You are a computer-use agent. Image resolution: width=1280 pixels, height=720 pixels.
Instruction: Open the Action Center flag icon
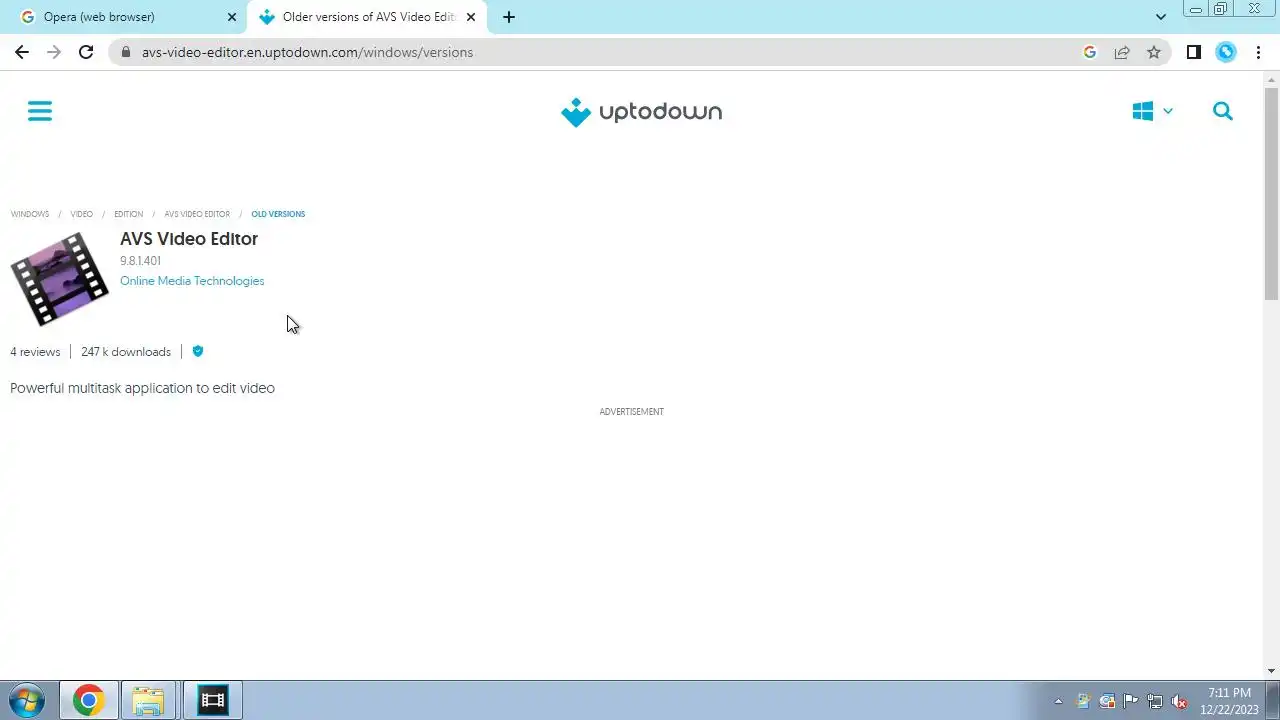pyautogui.click(x=1131, y=702)
